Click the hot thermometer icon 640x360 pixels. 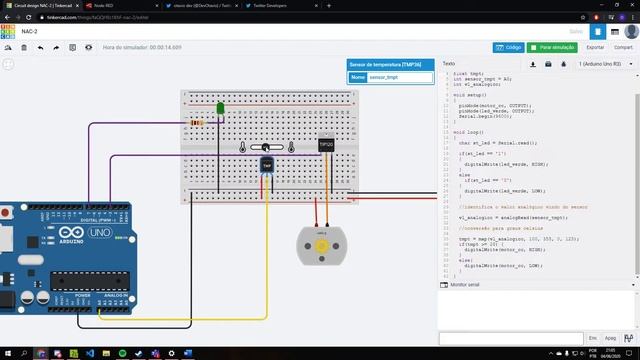[x=291, y=147]
